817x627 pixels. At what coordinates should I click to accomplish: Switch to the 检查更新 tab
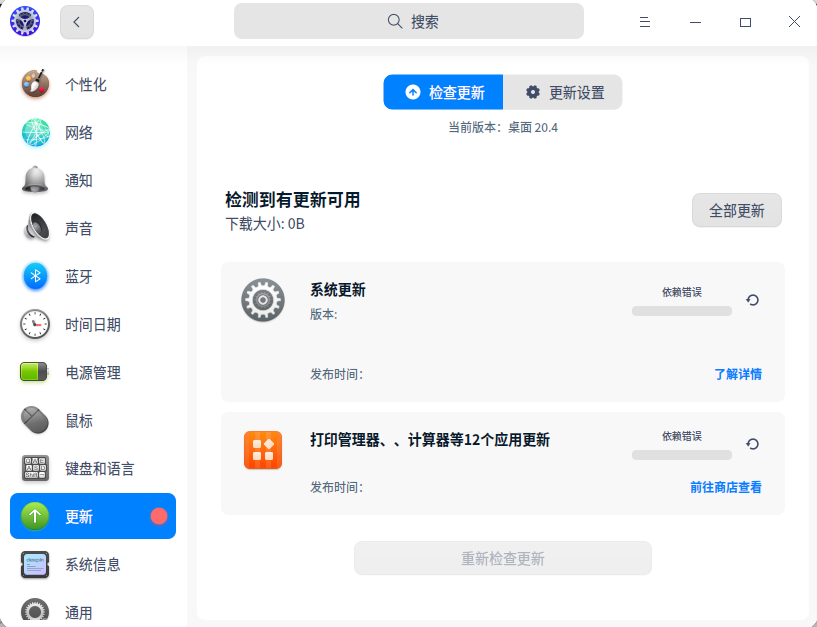pos(443,92)
